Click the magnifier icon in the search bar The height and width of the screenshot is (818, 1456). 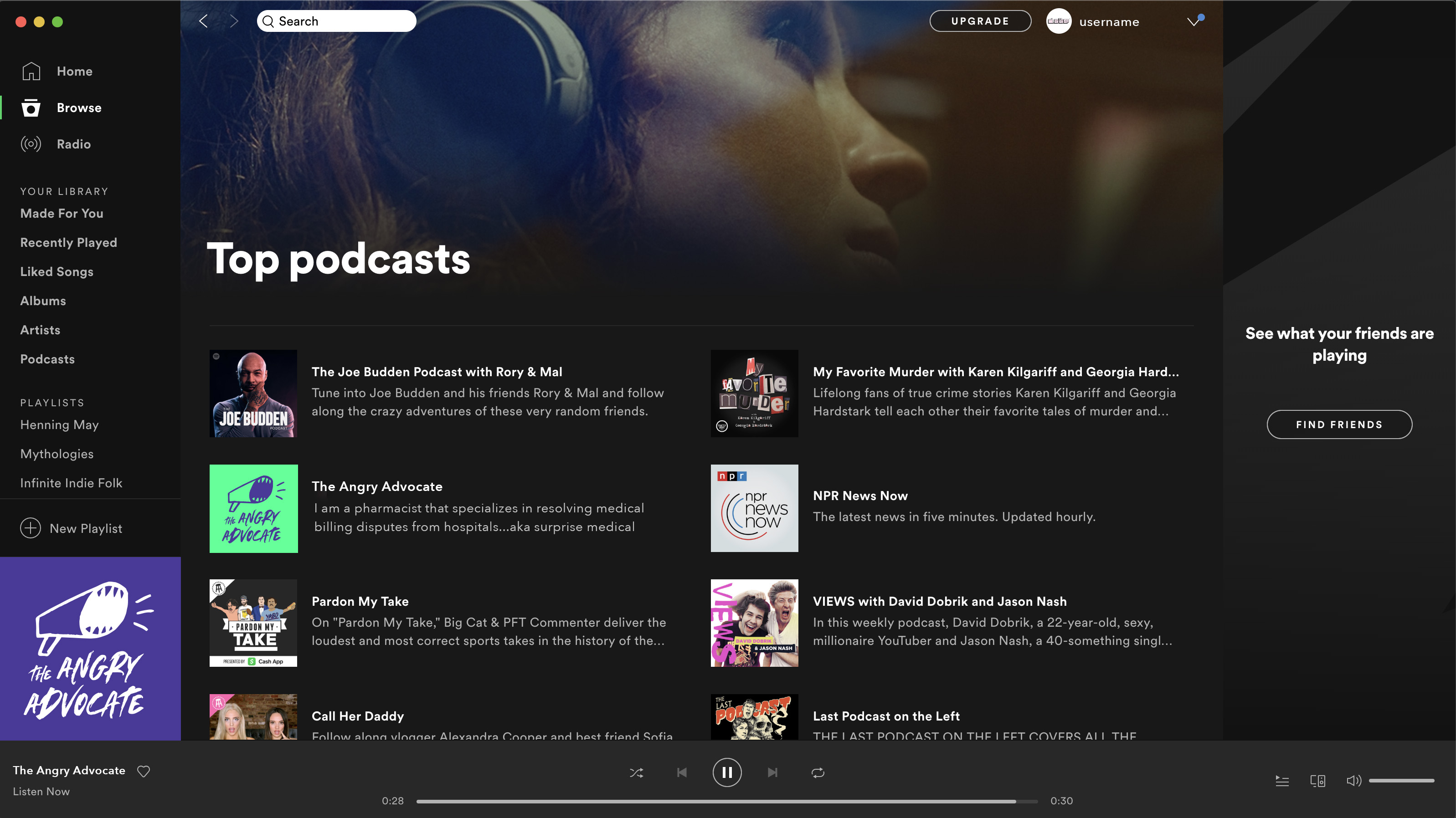[268, 21]
